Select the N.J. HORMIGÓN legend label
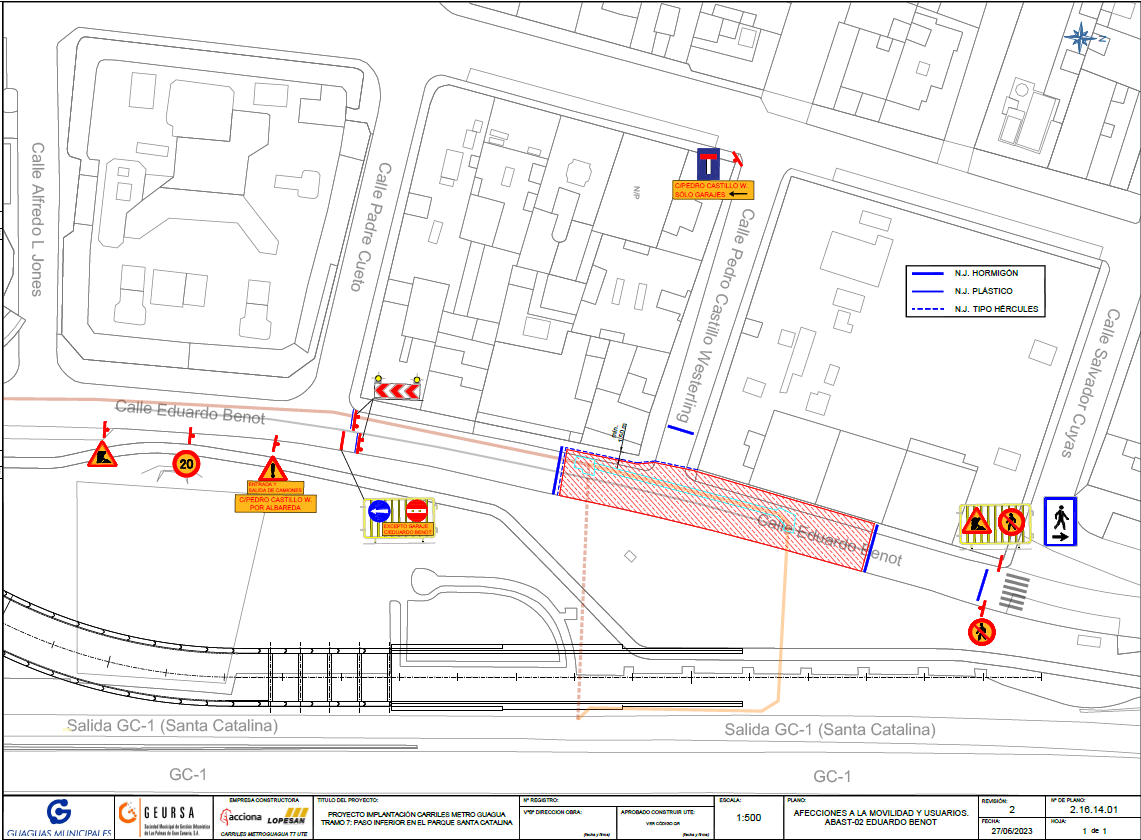Viewport: 1141px width, 840px height. coord(986,274)
